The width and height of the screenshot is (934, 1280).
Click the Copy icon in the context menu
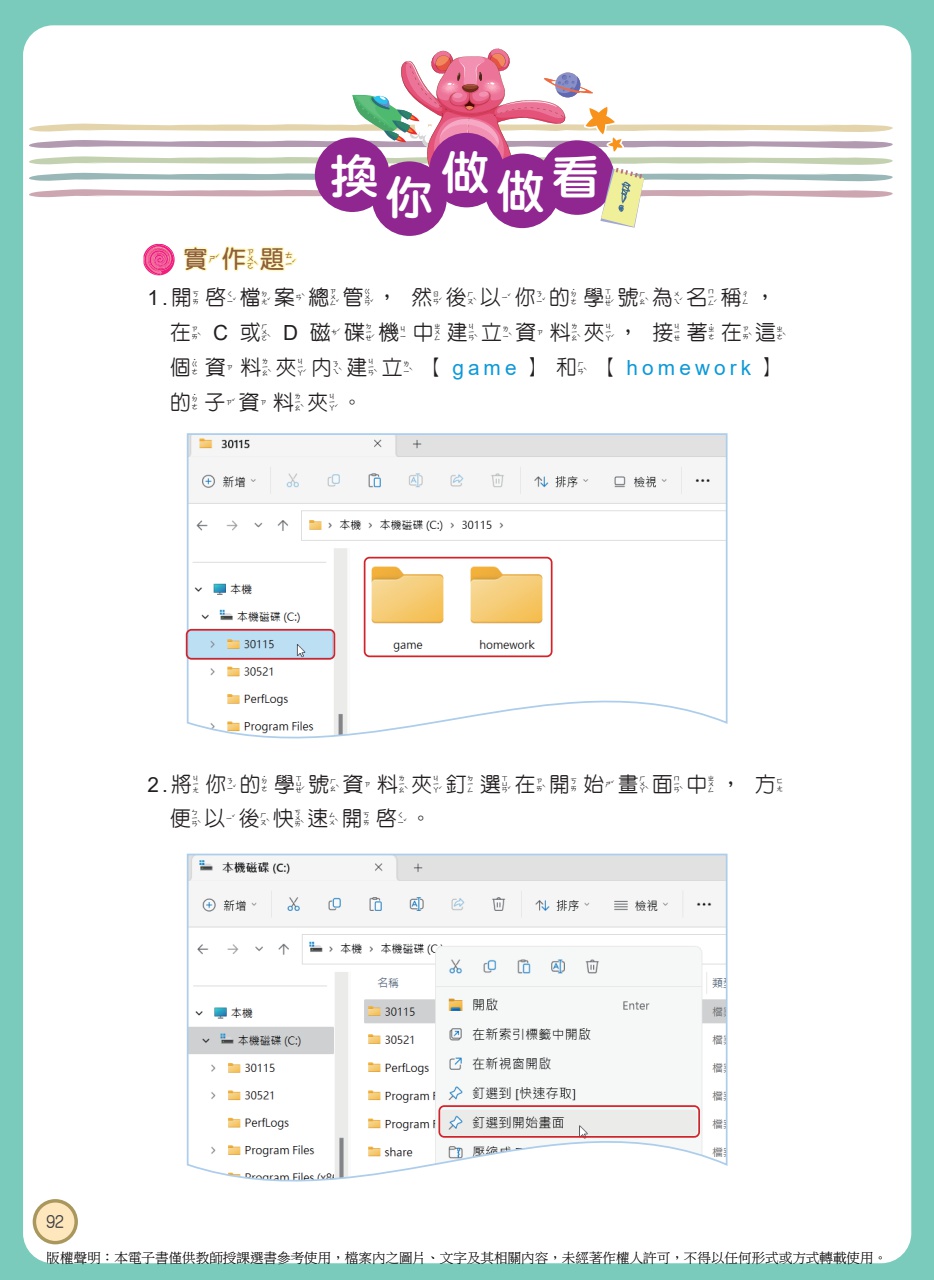click(490, 966)
